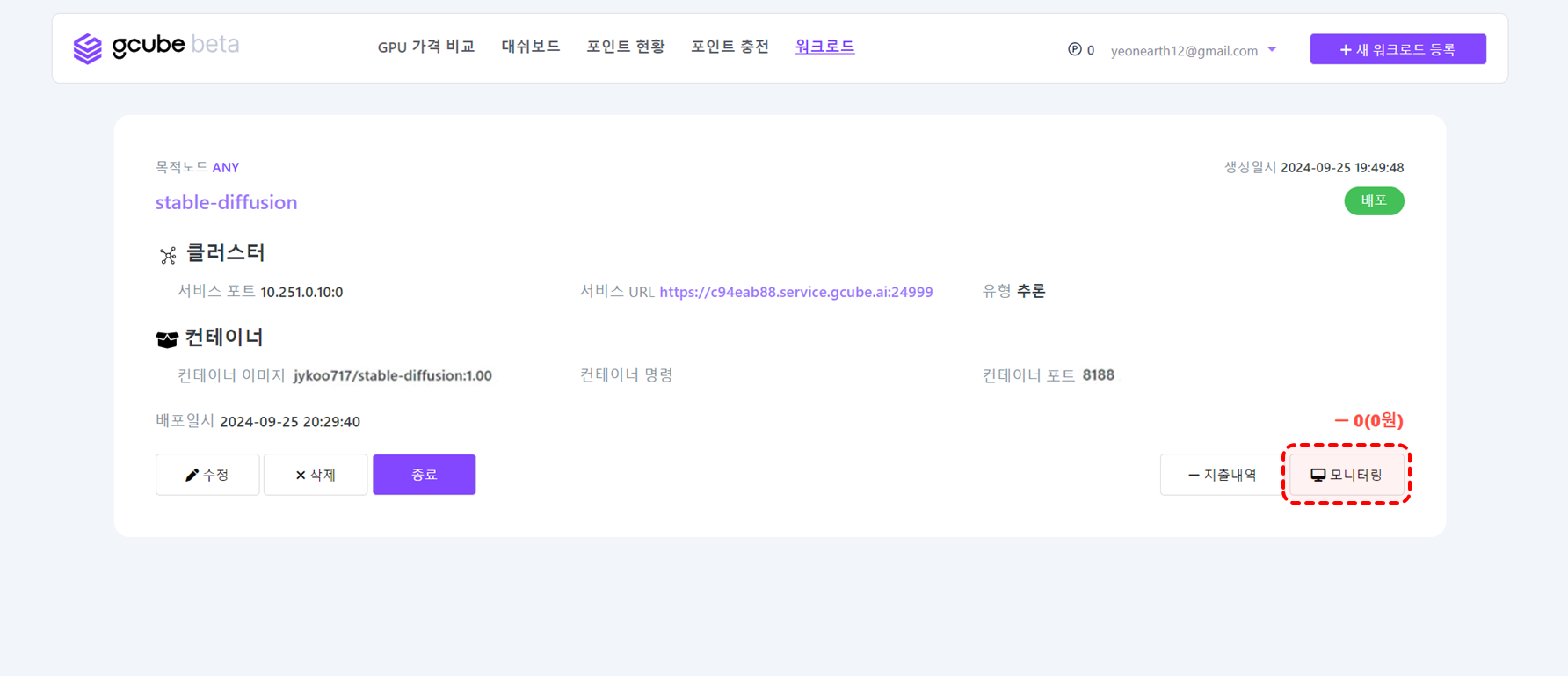Select container port value 8188
1568x676 pixels.
1099,375
